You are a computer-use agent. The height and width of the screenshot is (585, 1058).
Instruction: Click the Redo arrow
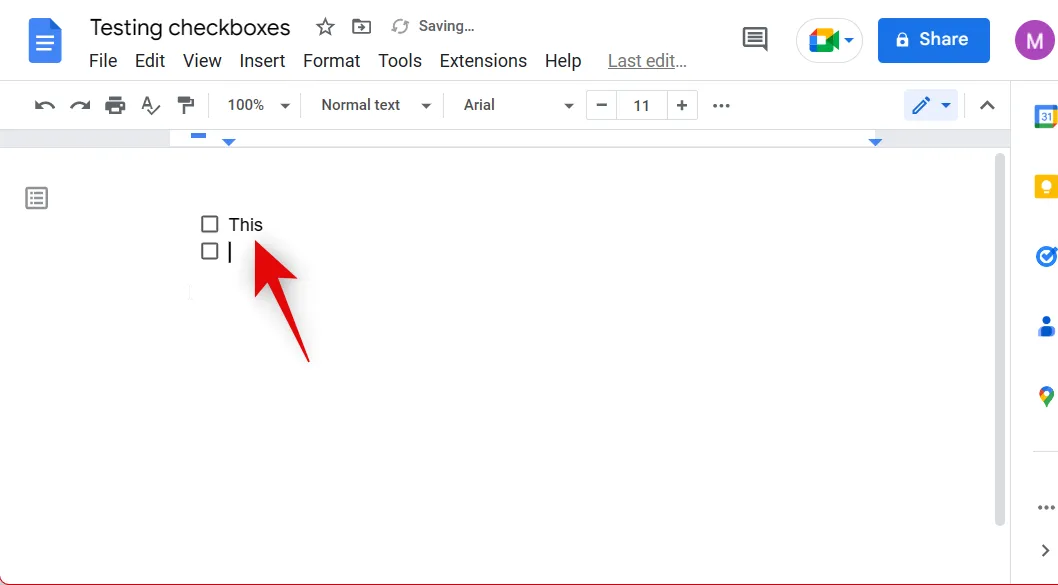[x=80, y=105]
